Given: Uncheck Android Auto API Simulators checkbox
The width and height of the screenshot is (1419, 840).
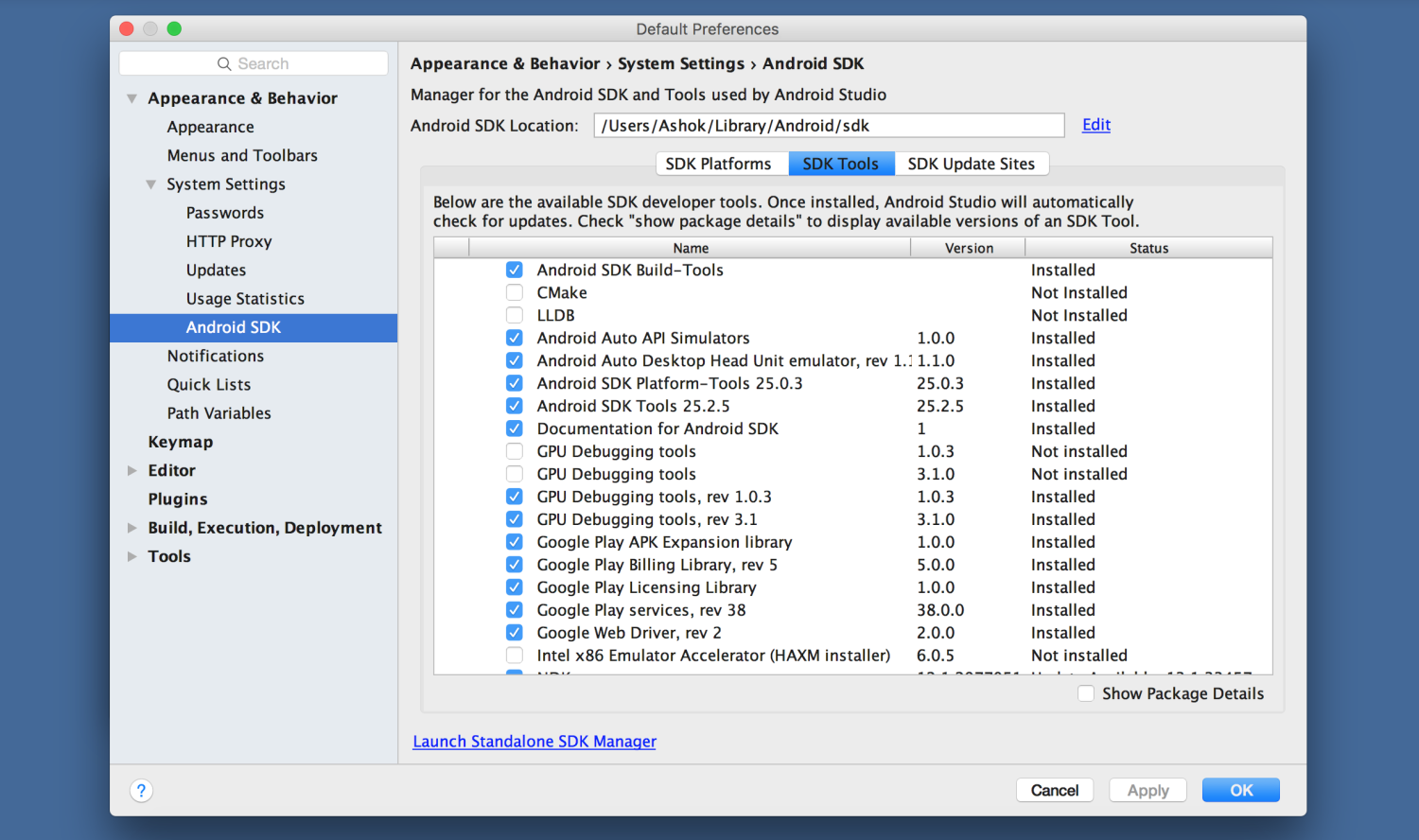Looking at the screenshot, I should tap(515, 339).
